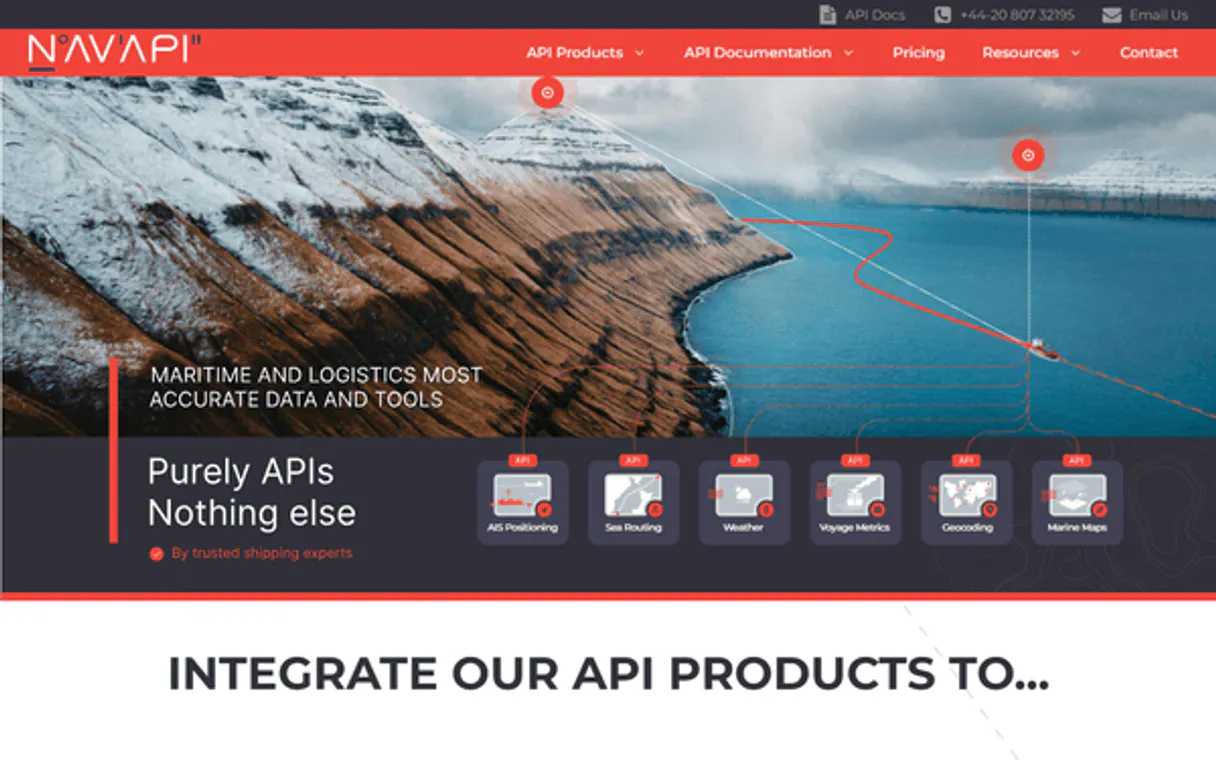Click the phone icon in top bar
This screenshot has width=1216, height=760.
click(942, 15)
